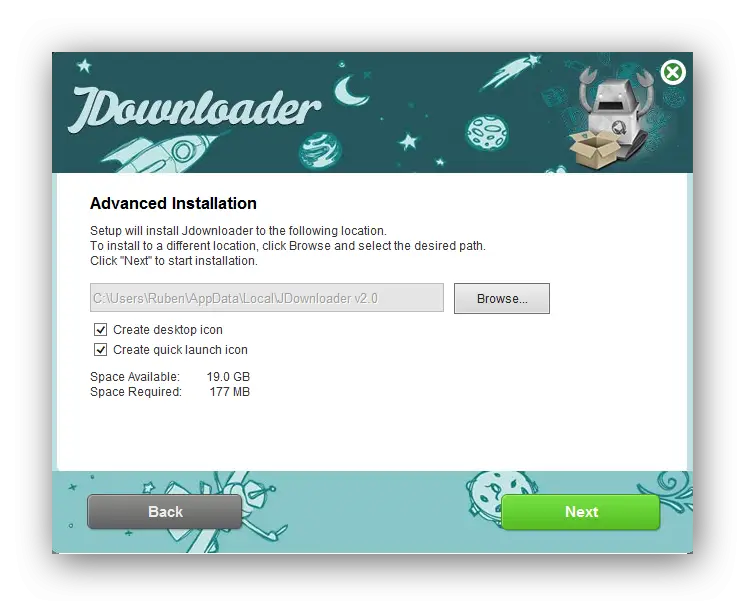This screenshot has width=745, height=606.
Task: Click the Advanced Installation heading
Action: coord(173,203)
